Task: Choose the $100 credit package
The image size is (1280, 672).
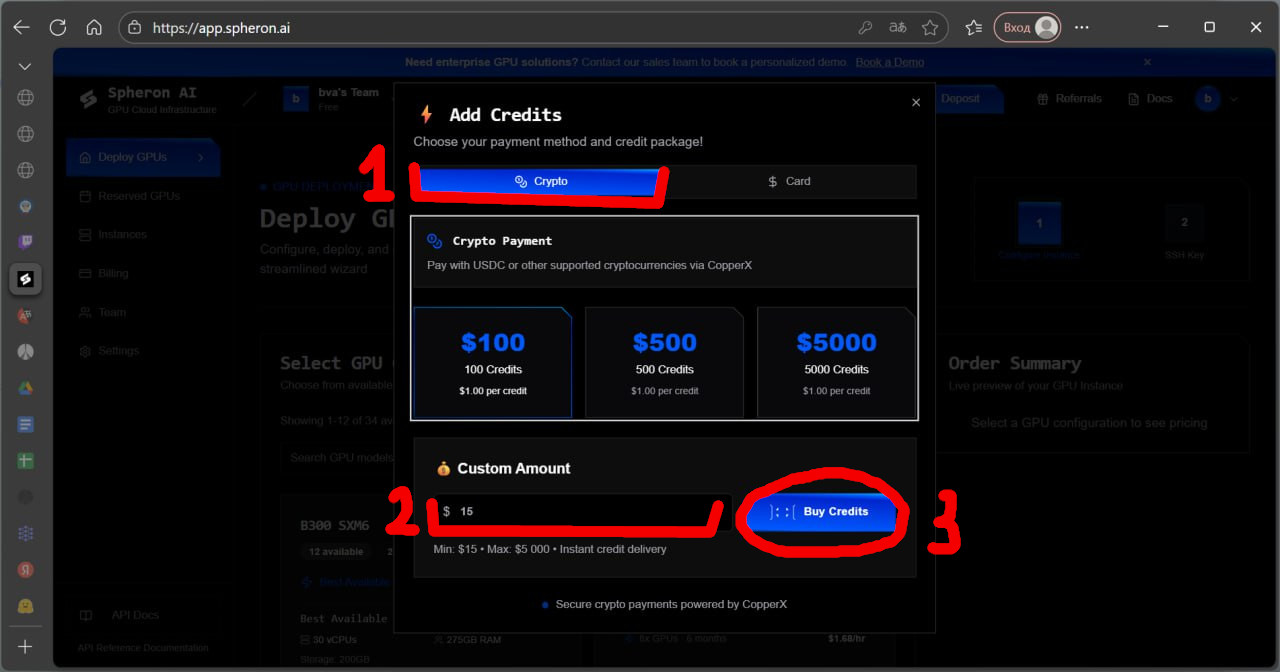Action: (493, 362)
